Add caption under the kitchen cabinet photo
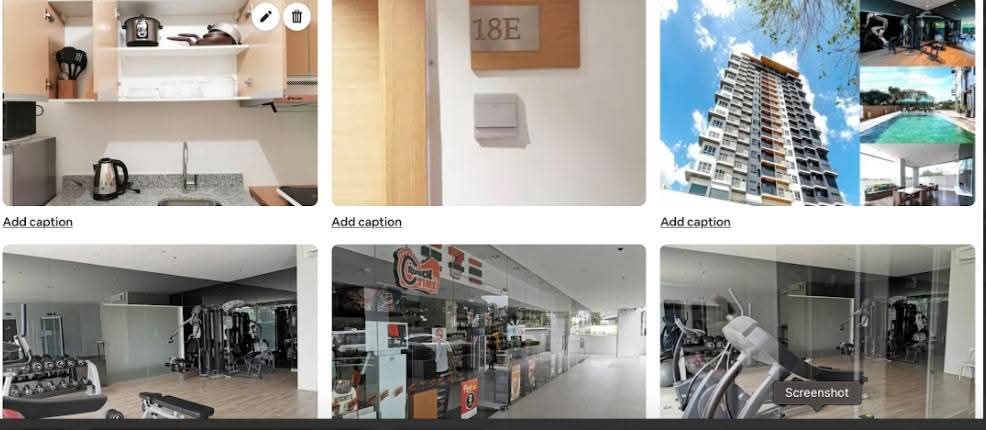This screenshot has width=986, height=430. click(x=38, y=222)
